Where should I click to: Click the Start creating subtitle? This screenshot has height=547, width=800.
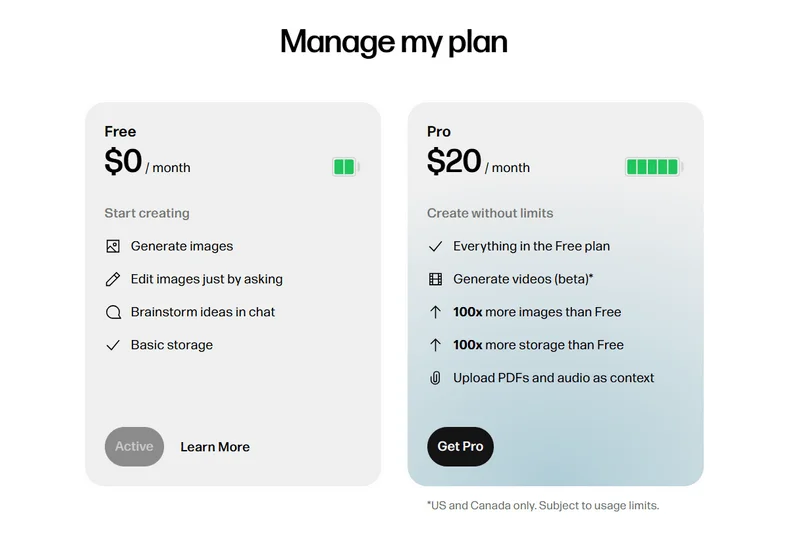point(147,213)
